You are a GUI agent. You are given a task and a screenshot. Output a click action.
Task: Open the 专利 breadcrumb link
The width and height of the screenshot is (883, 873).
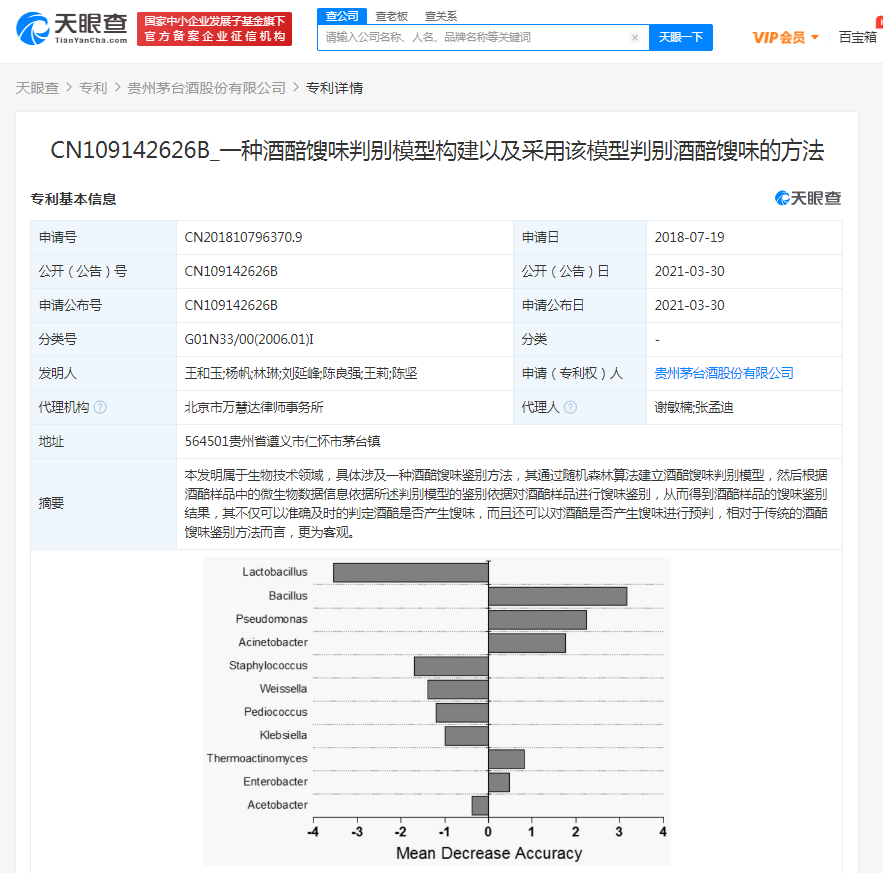click(93, 88)
